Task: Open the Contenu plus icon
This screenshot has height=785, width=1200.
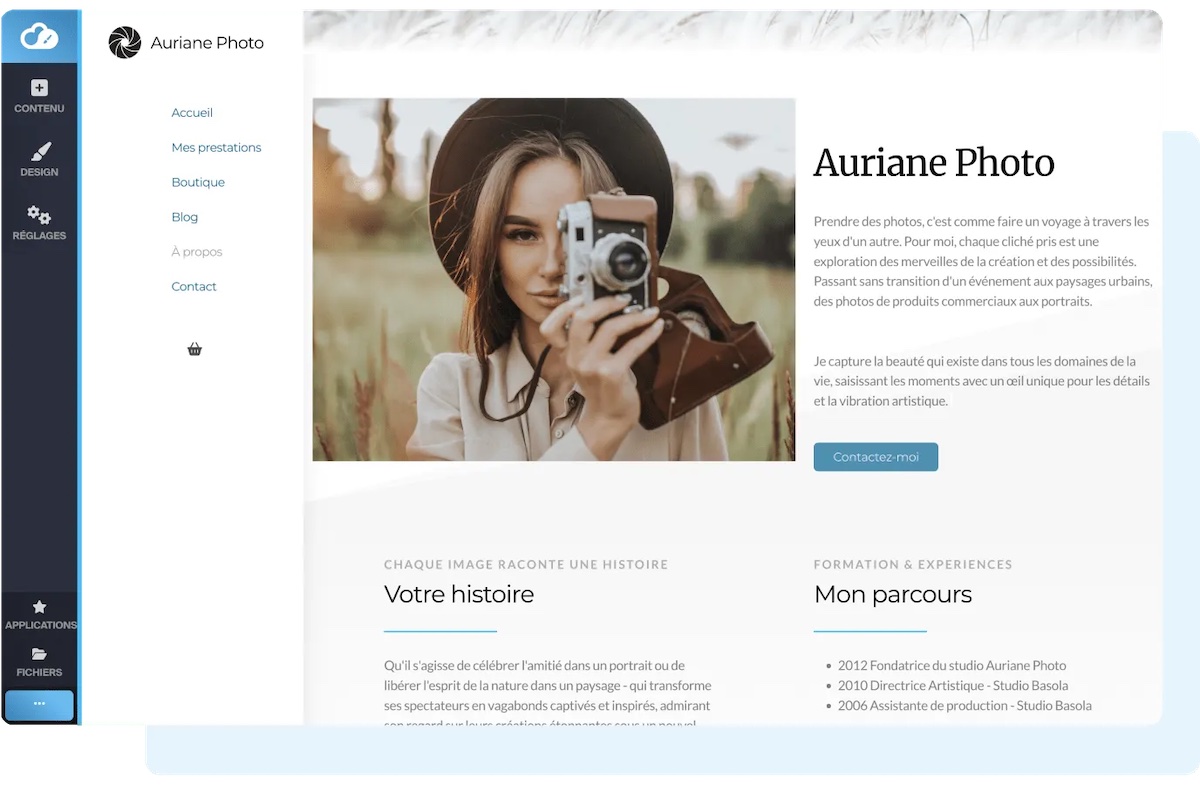Action: [39, 88]
